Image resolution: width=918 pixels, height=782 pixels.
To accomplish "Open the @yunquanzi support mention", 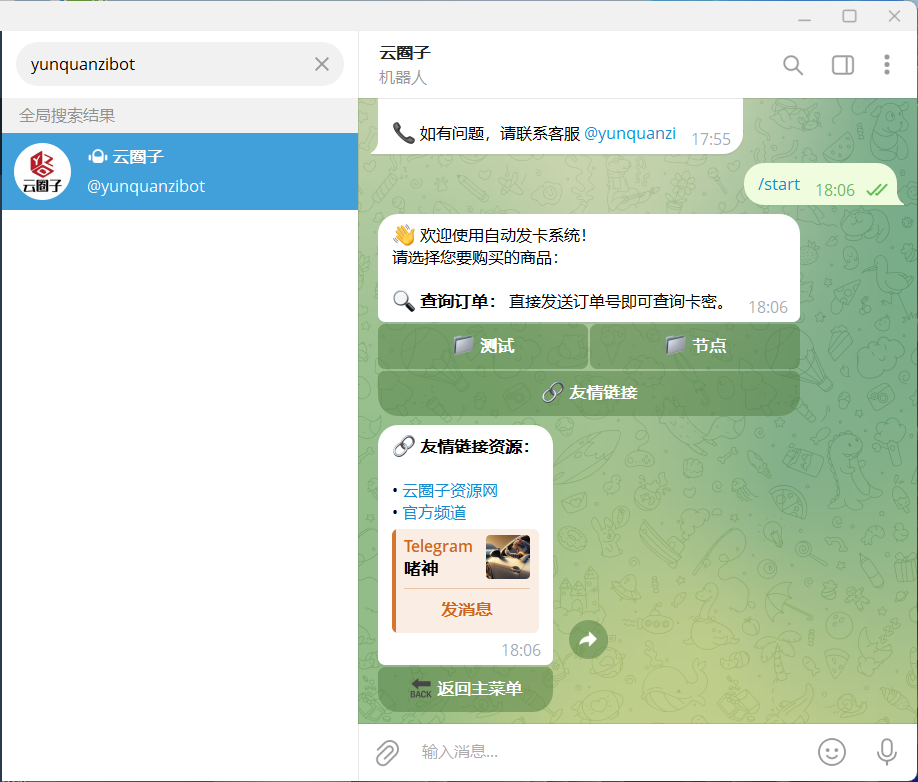I will point(631,132).
